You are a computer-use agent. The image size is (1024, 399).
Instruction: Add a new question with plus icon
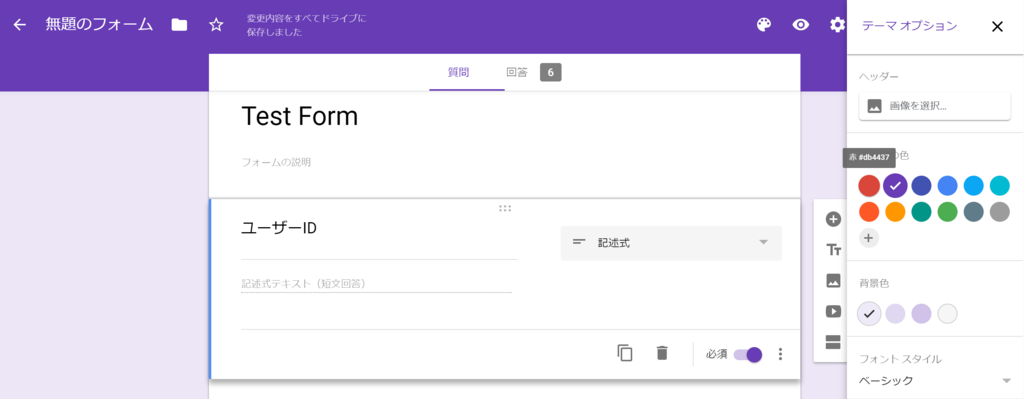(x=833, y=219)
